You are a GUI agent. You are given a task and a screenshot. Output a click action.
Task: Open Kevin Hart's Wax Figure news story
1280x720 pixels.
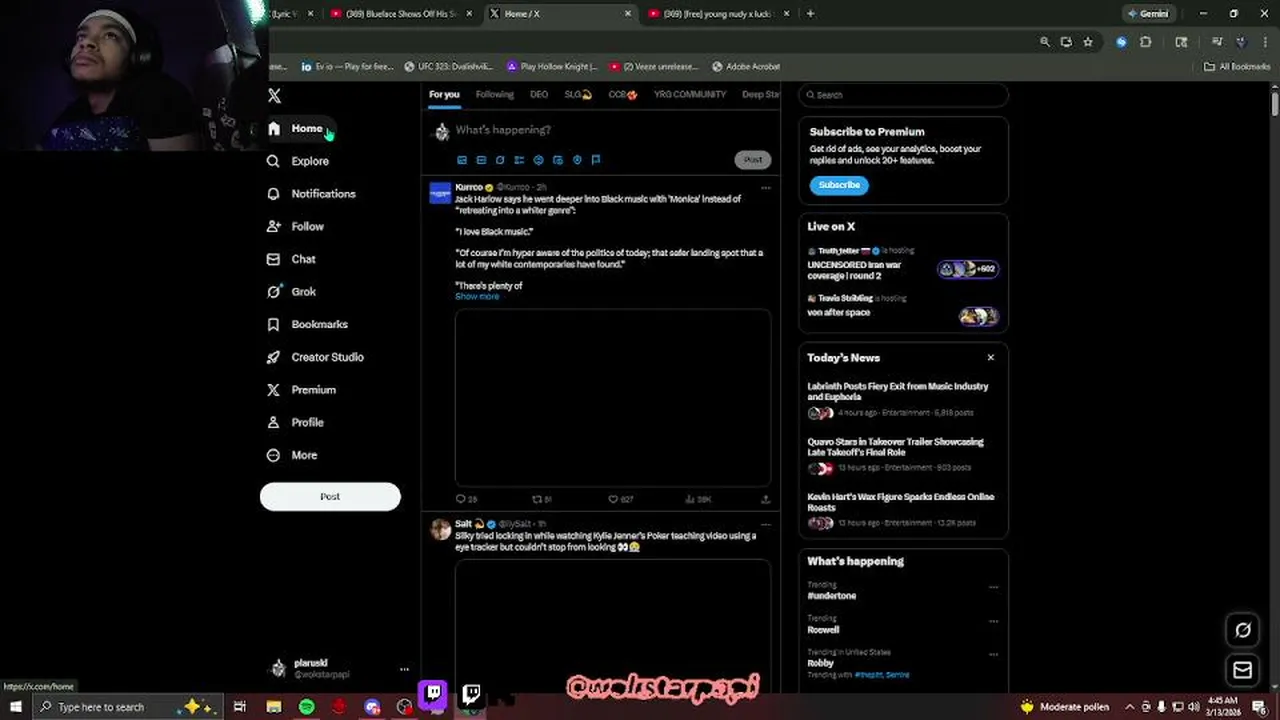point(903,509)
